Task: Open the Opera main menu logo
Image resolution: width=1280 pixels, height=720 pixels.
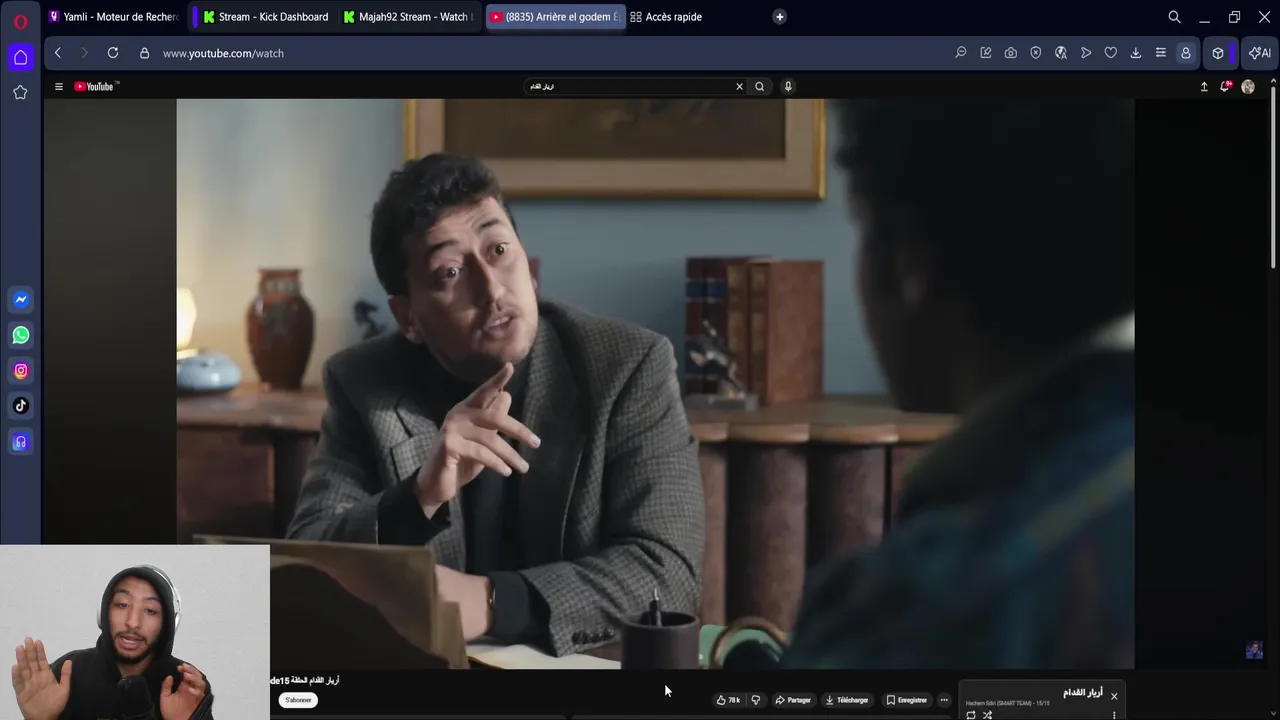Action: point(20,21)
